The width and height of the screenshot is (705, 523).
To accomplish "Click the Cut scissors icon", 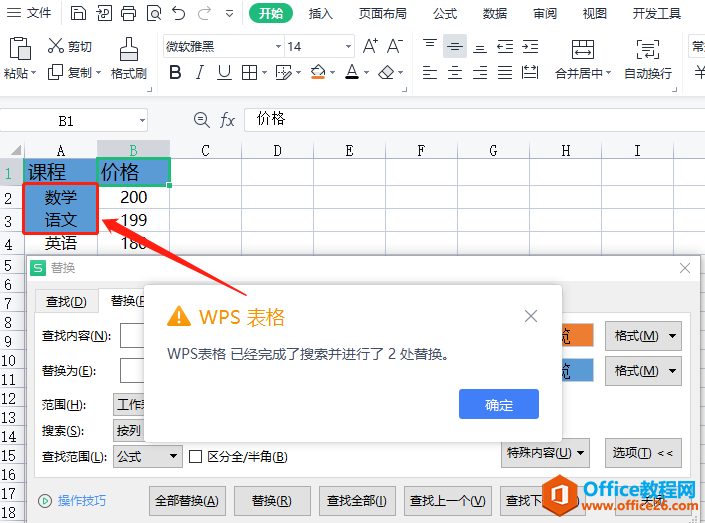I will point(56,46).
